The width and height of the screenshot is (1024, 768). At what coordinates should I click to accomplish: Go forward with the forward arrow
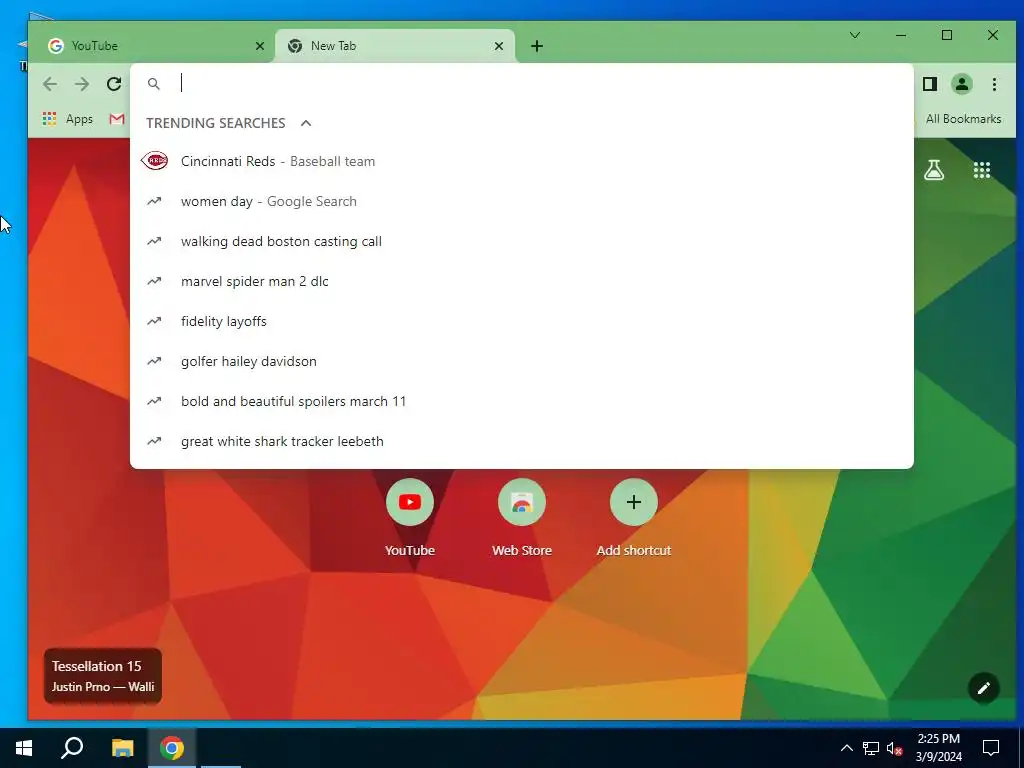coord(82,84)
